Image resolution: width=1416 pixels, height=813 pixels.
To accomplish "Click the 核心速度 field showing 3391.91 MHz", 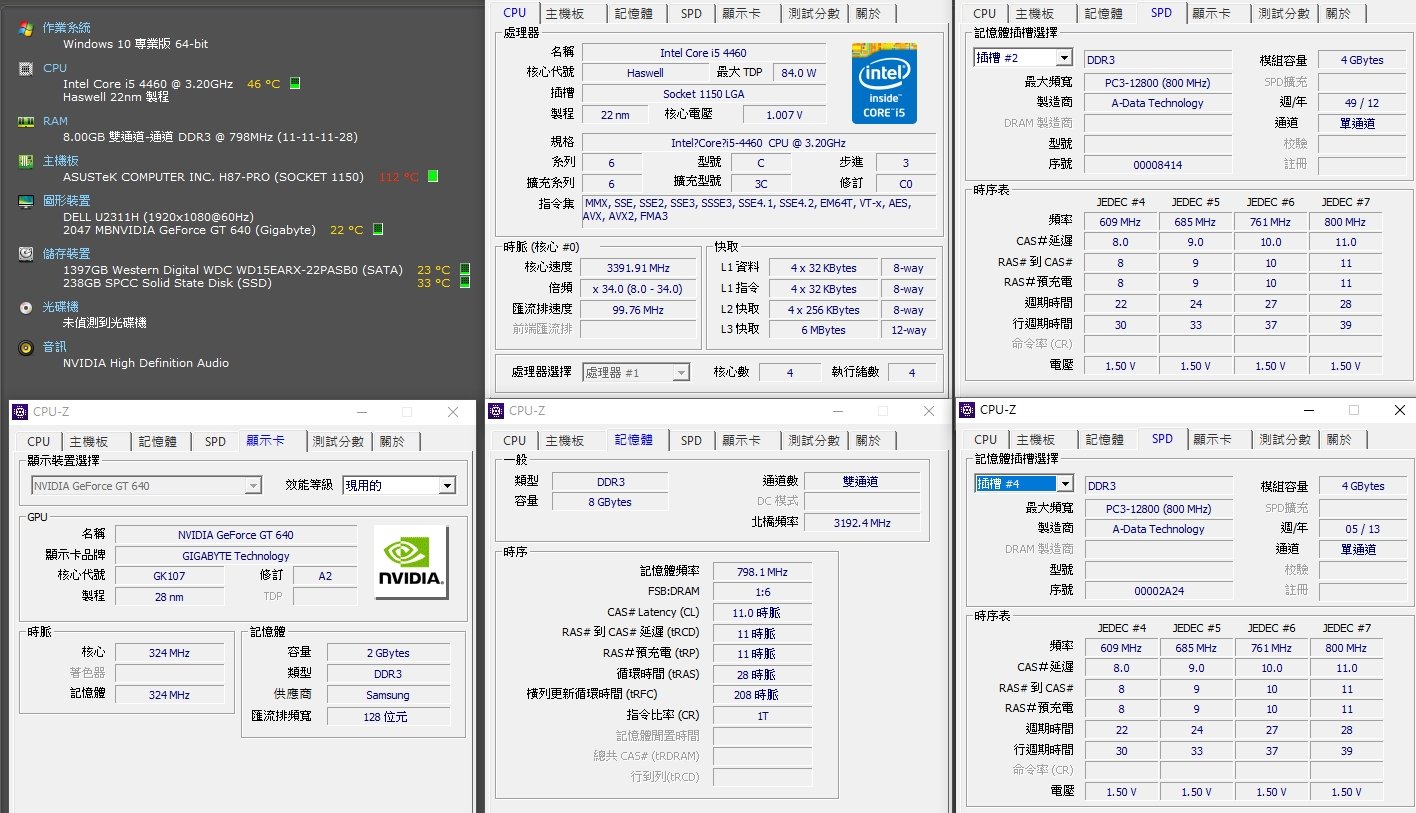I will 638,268.
